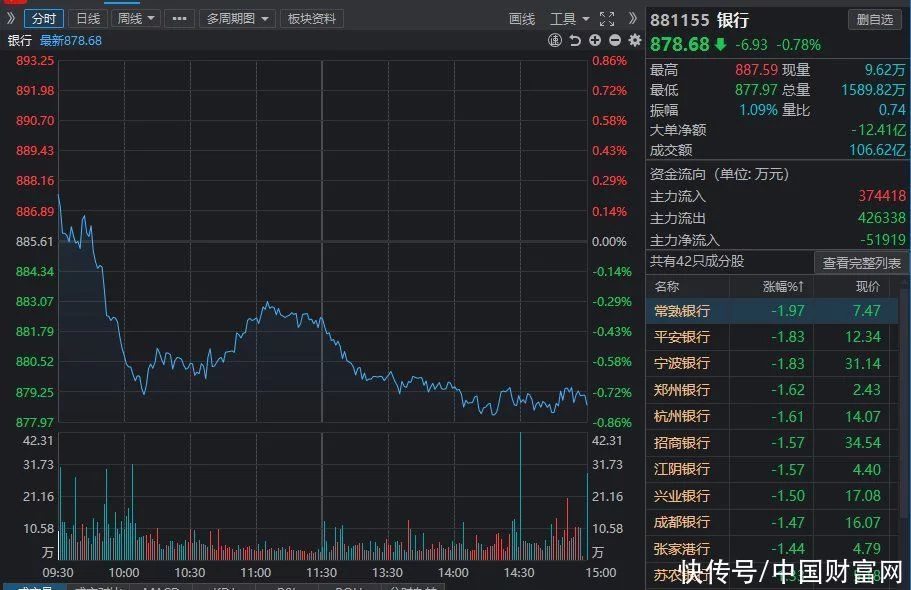Image resolution: width=911 pixels, height=590 pixels.
Task: Sort constituents by 名称 column
Action: coord(666,287)
